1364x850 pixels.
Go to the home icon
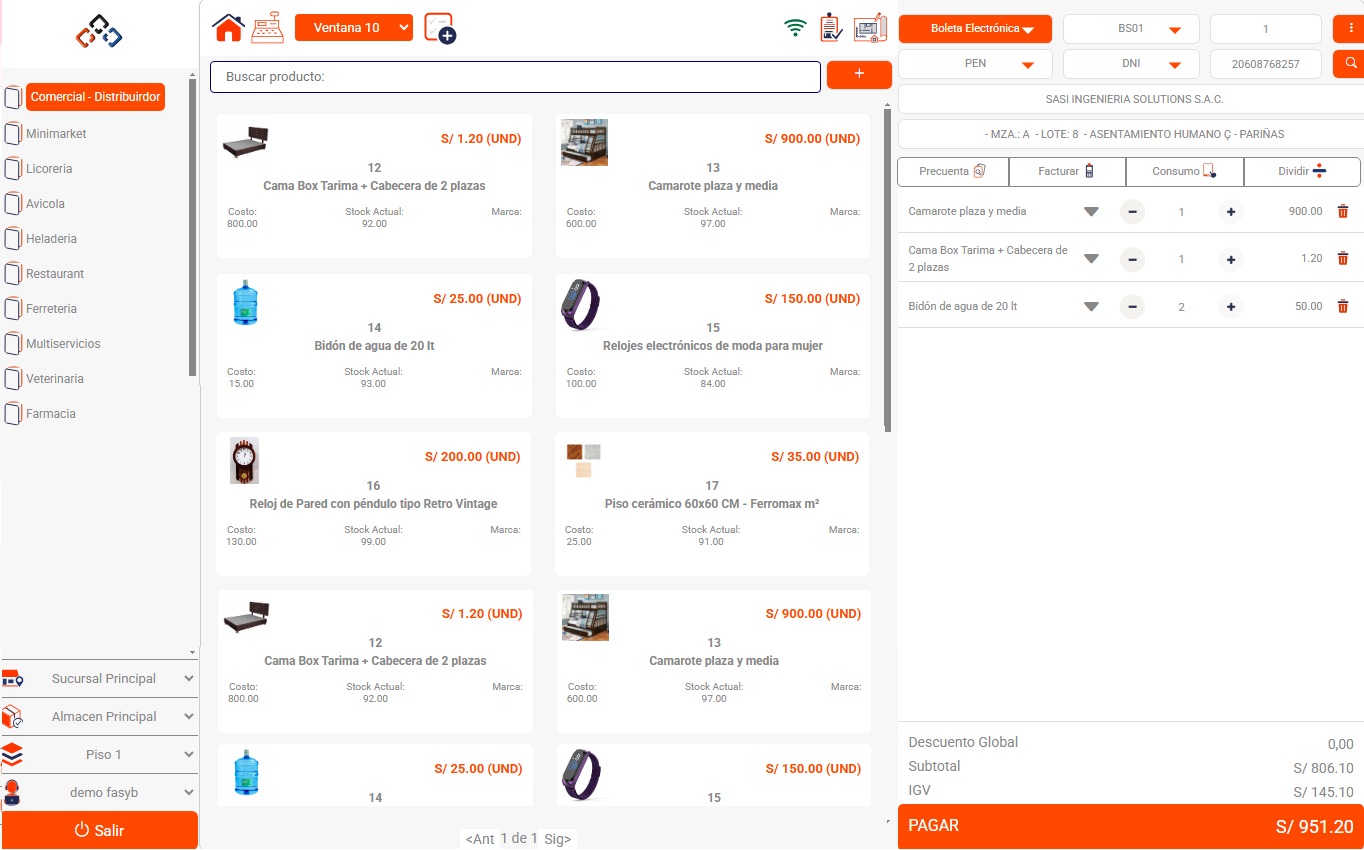[x=228, y=27]
